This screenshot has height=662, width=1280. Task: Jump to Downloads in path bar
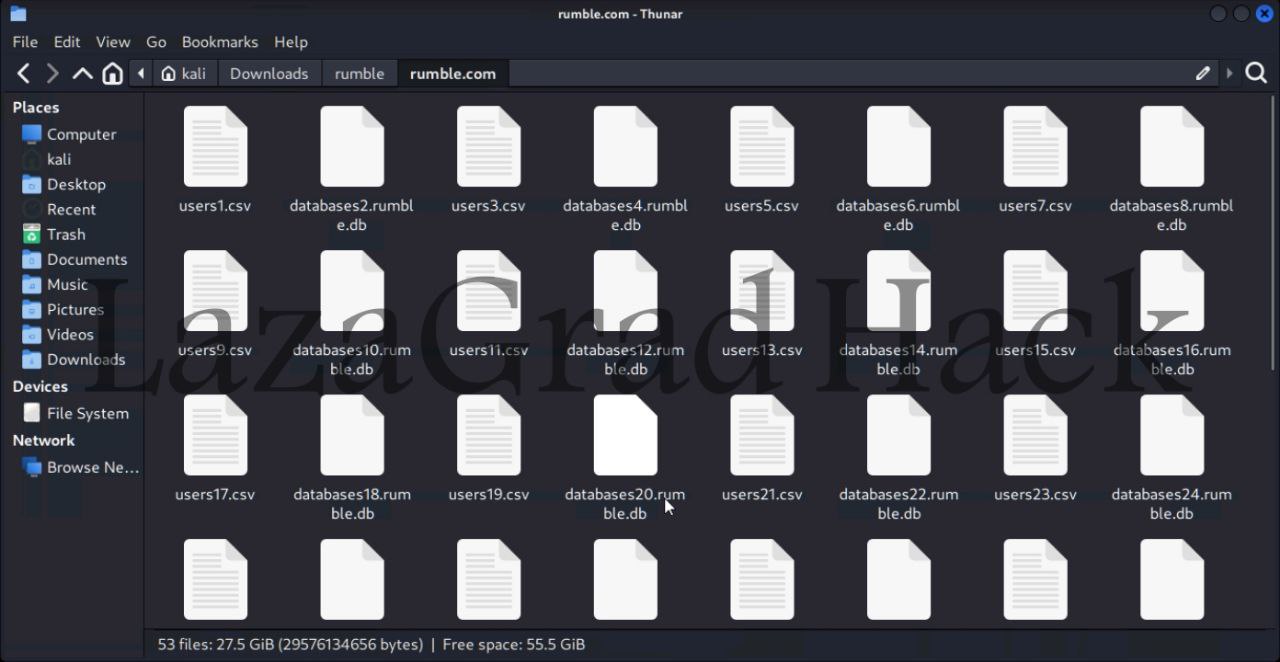[x=269, y=73]
